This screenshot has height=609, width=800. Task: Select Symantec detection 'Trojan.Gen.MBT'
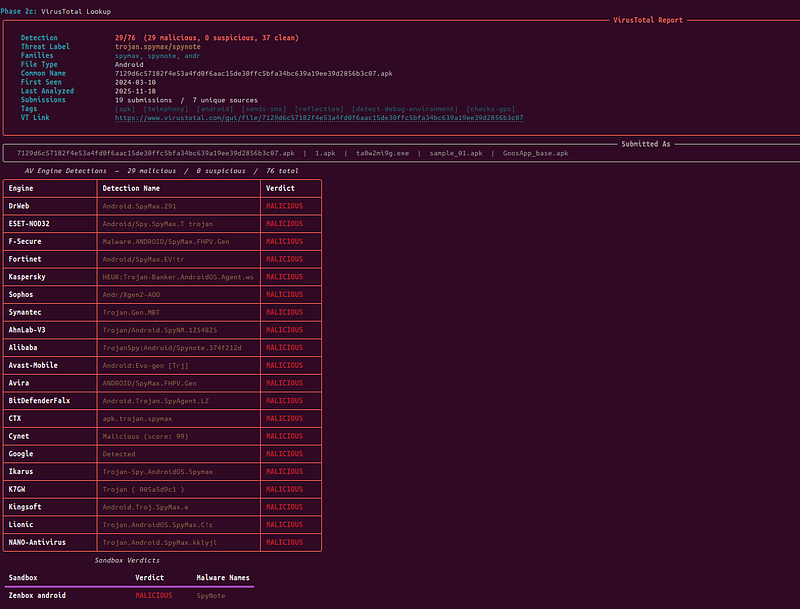click(x=131, y=312)
